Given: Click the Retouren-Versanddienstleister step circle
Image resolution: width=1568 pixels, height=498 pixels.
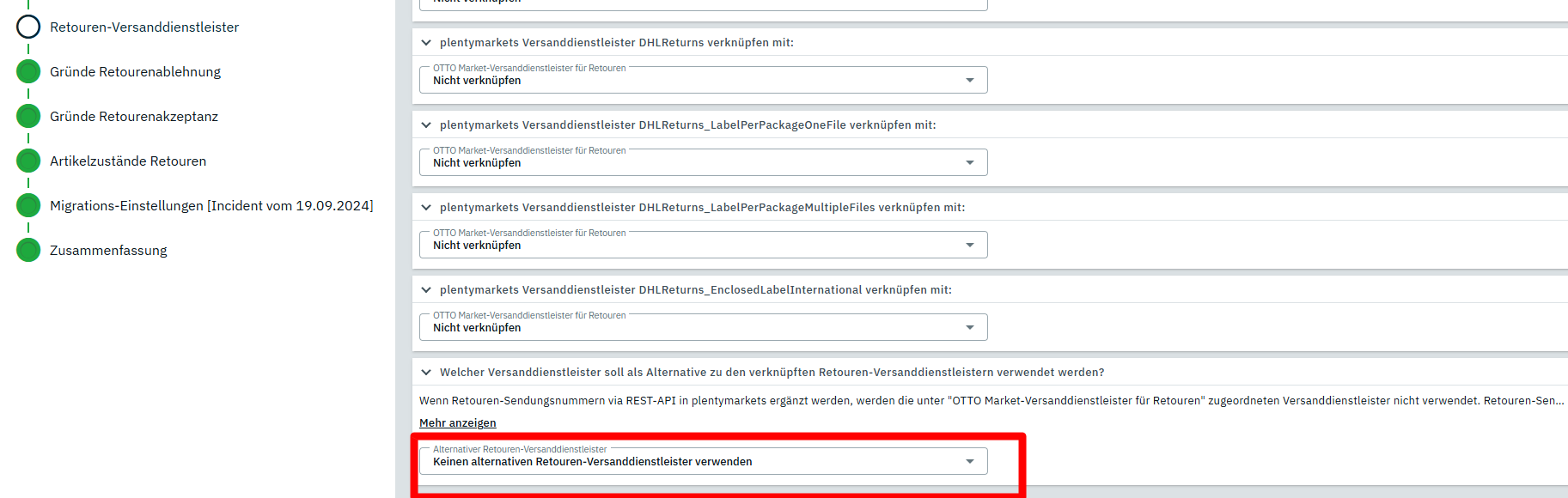Looking at the screenshot, I should point(28,27).
